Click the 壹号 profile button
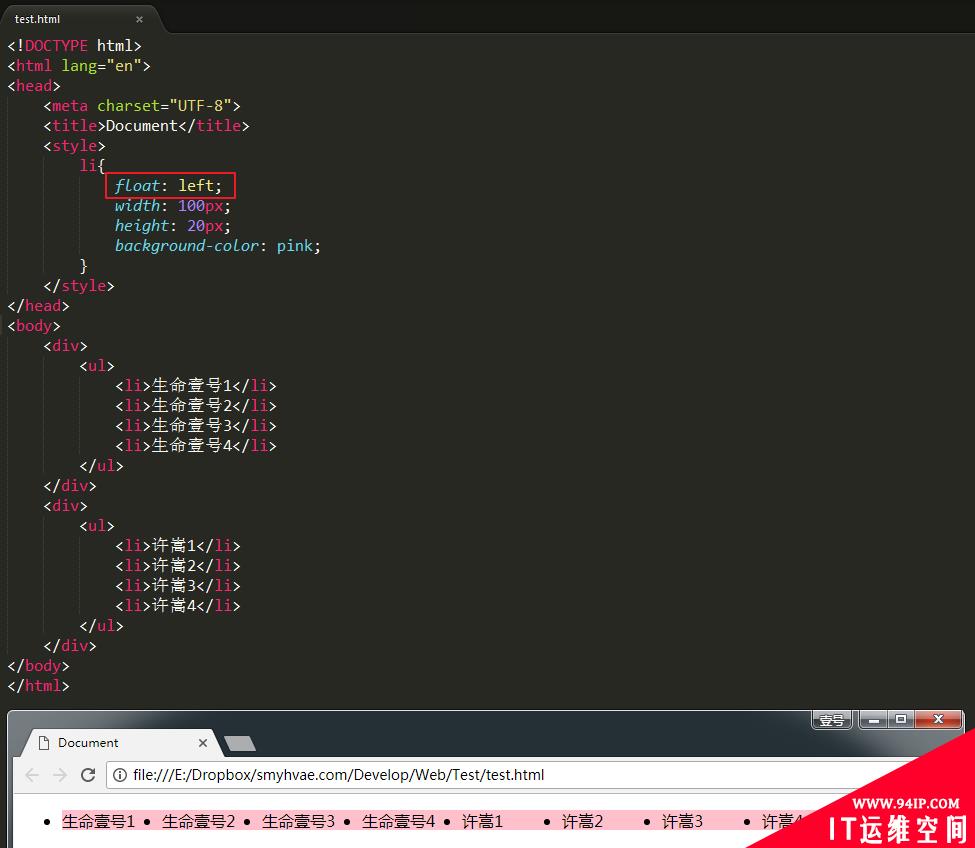Image resolution: width=975 pixels, height=848 pixels. click(831, 720)
